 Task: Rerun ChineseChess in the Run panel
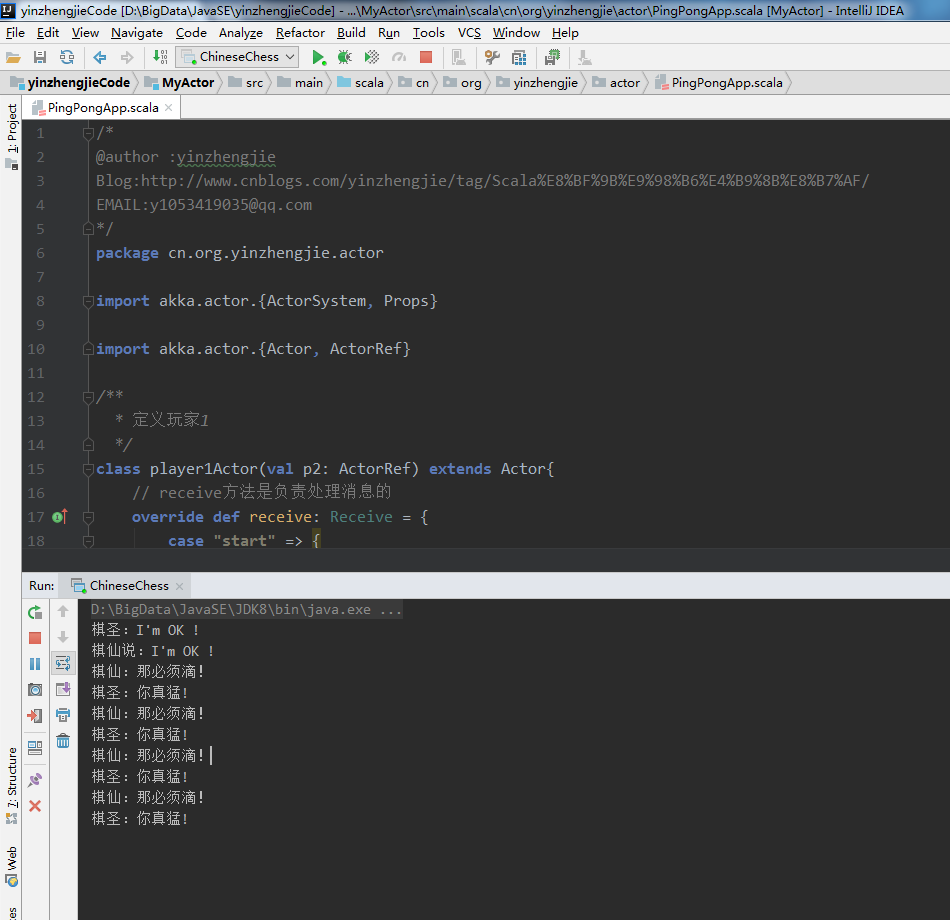[35, 612]
